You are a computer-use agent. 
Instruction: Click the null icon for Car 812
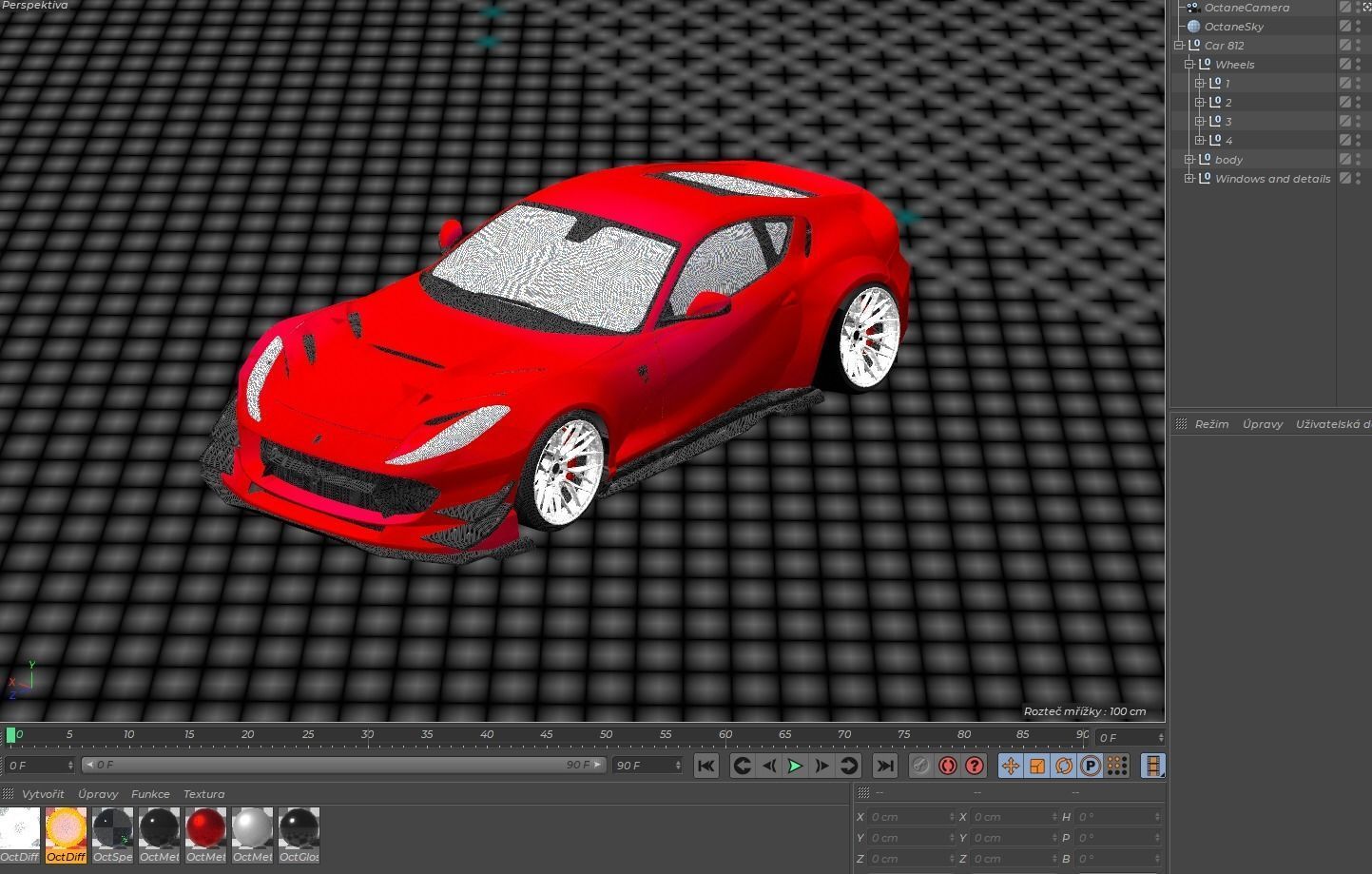click(x=1193, y=46)
